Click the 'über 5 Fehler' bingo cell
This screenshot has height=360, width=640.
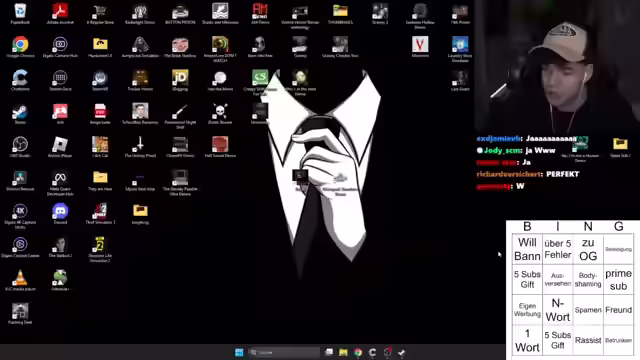[x=558, y=249]
